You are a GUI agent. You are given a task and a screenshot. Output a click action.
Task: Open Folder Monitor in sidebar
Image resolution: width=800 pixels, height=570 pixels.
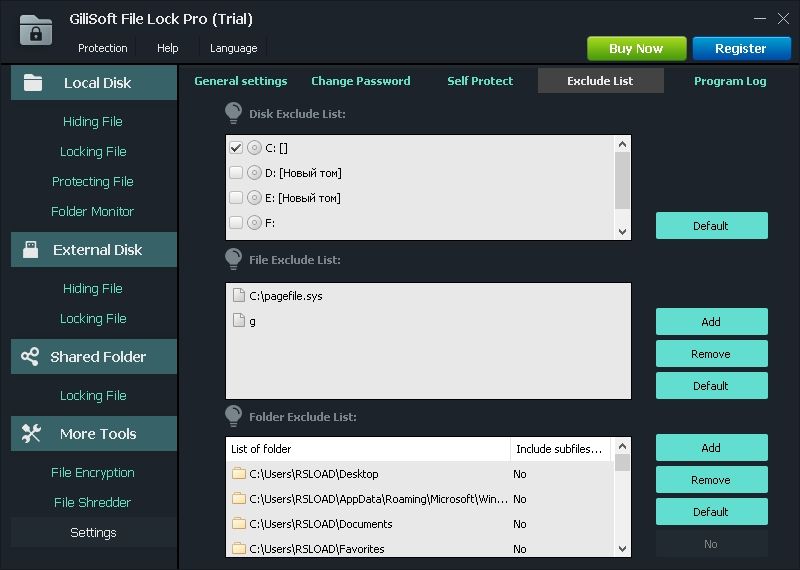(x=93, y=211)
